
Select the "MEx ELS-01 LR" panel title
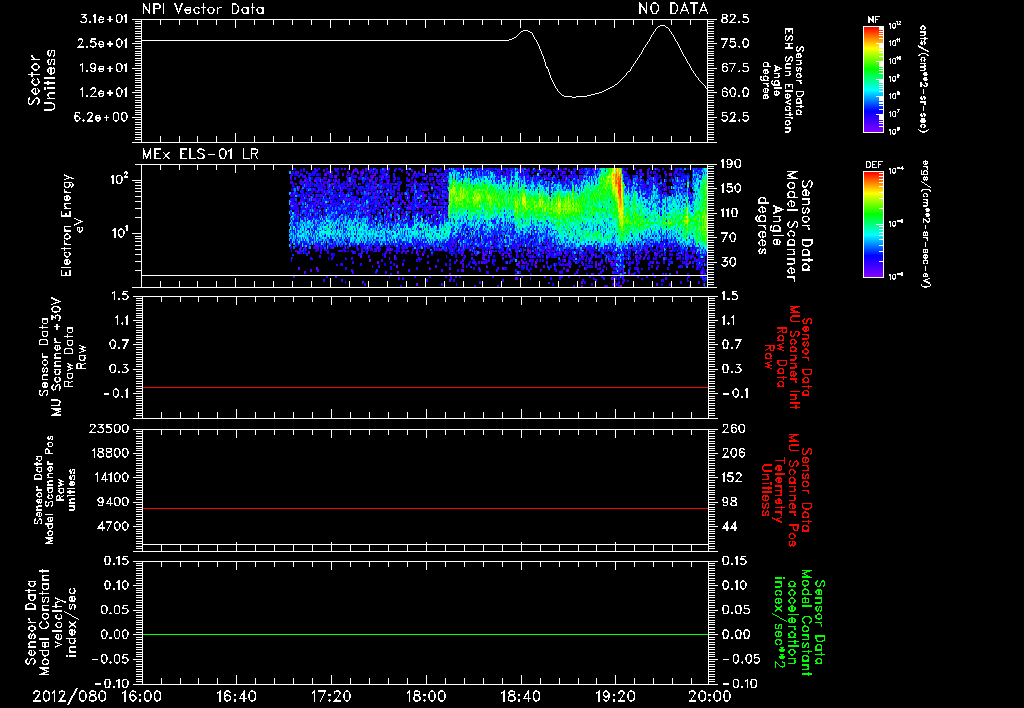click(x=200, y=155)
